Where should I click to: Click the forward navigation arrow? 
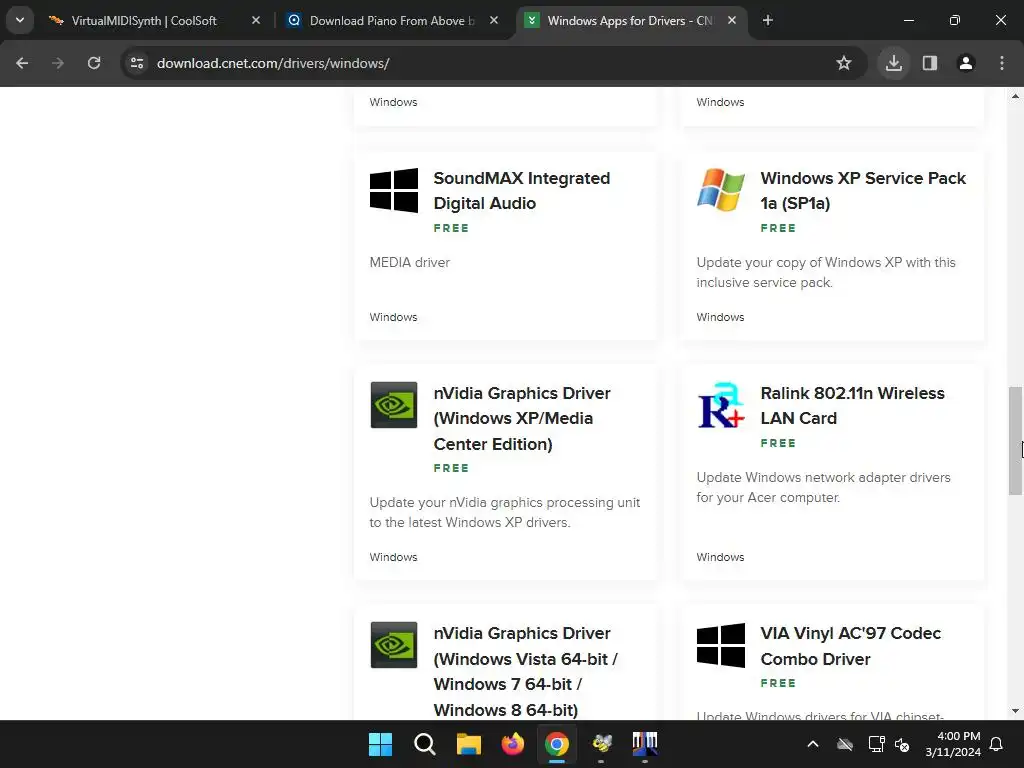(58, 63)
